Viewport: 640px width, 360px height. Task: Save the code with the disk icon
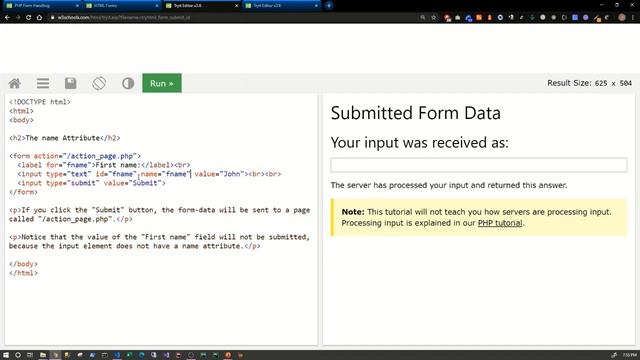(71, 83)
